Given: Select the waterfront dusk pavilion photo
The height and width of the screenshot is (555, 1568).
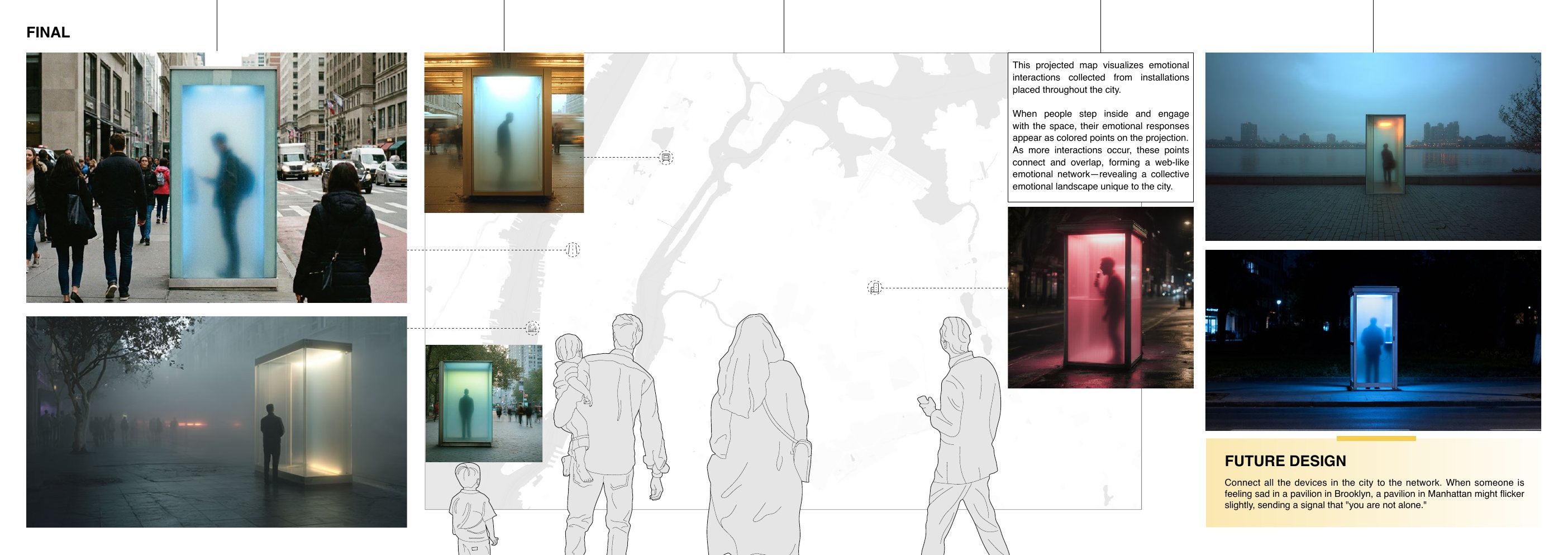Looking at the screenshot, I should (1372, 147).
